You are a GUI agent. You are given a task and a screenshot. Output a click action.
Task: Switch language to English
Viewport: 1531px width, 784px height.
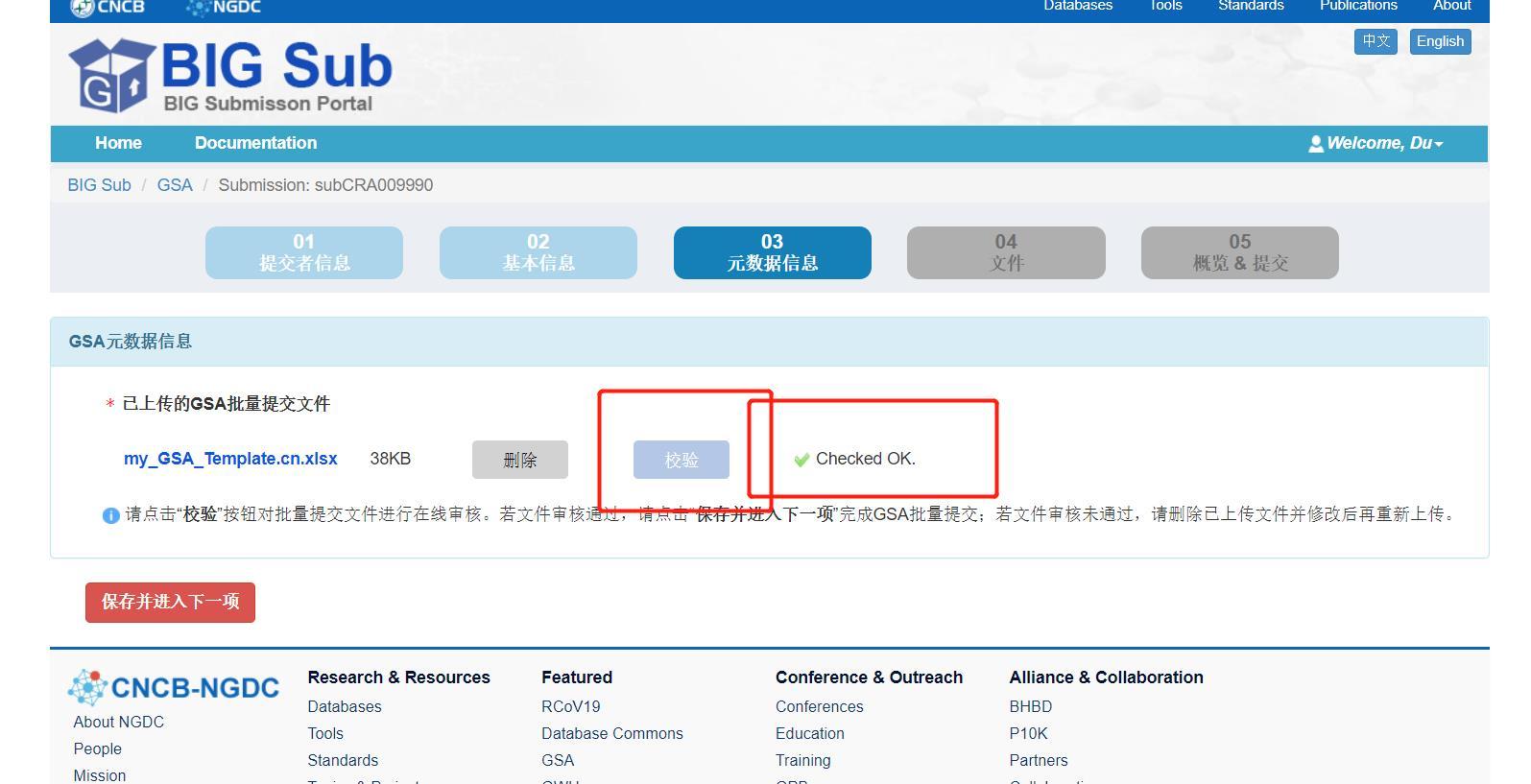coord(1440,41)
